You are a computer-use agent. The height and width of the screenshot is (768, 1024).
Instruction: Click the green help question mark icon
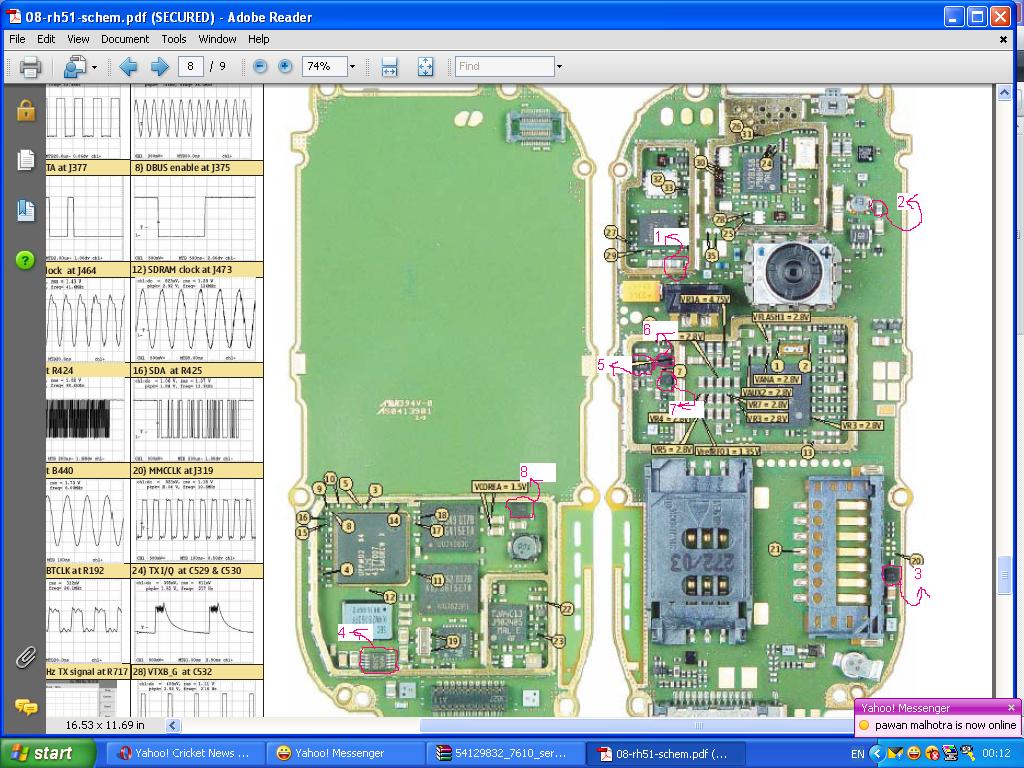click(x=25, y=261)
